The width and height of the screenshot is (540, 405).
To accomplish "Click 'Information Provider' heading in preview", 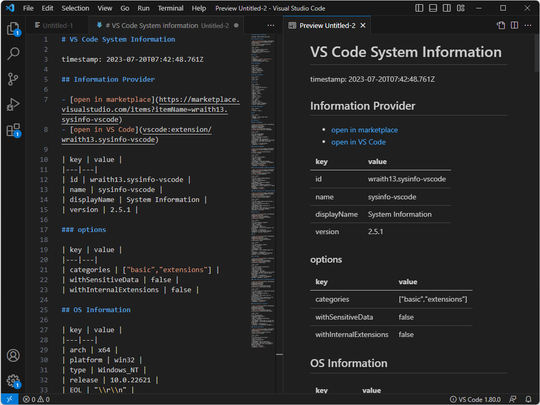I will (x=363, y=106).
